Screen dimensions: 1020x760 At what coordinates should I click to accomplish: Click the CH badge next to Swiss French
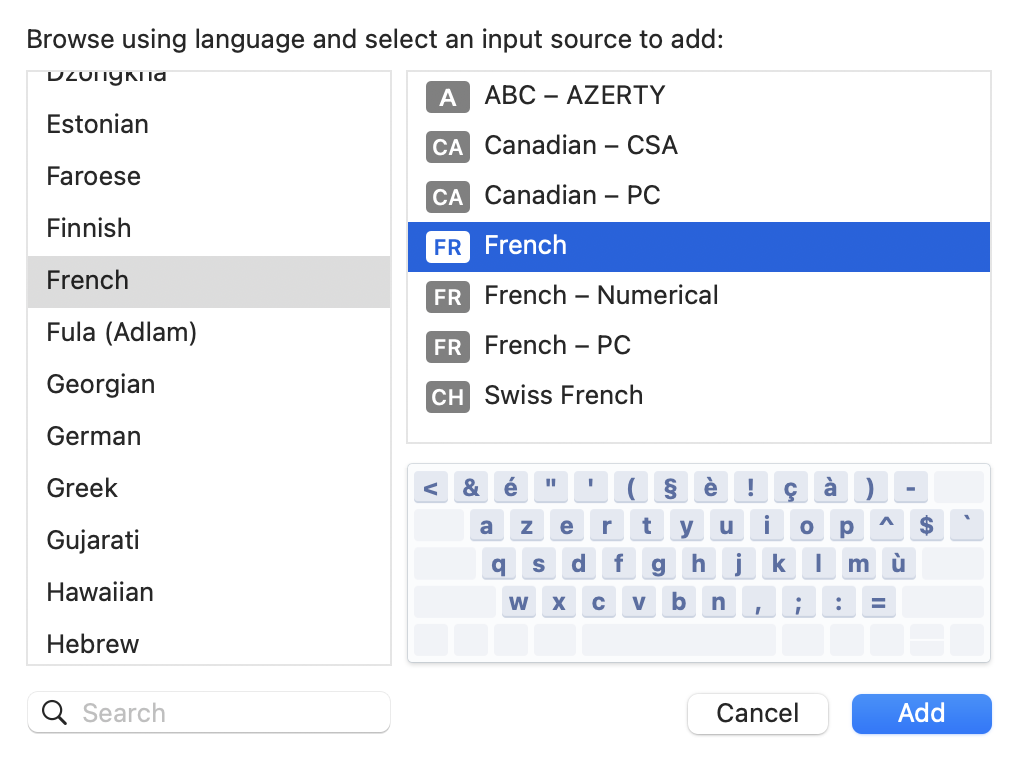[447, 396]
